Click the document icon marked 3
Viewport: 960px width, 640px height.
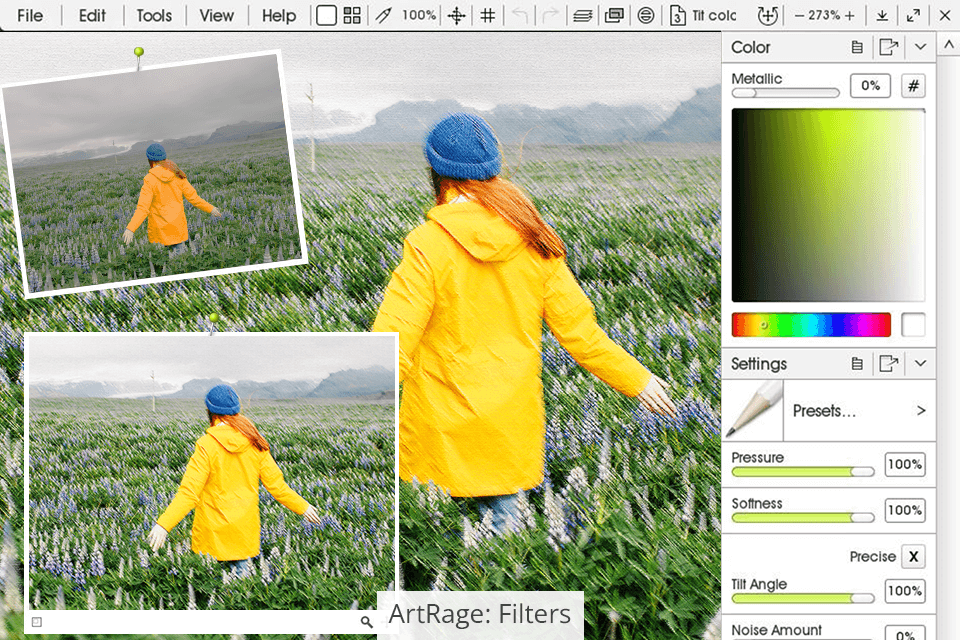click(x=677, y=15)
